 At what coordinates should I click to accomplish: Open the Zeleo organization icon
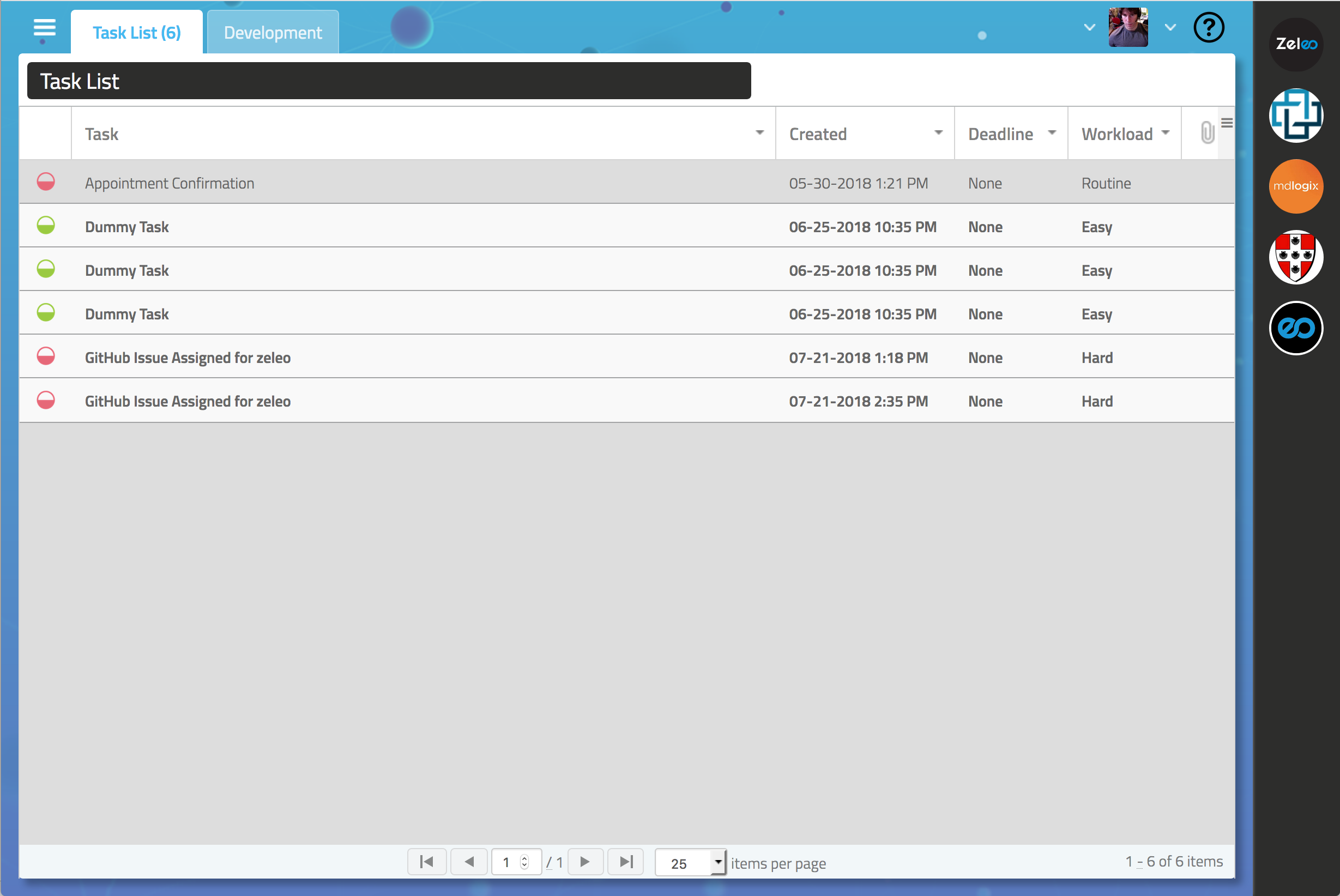pos(1295,44)
